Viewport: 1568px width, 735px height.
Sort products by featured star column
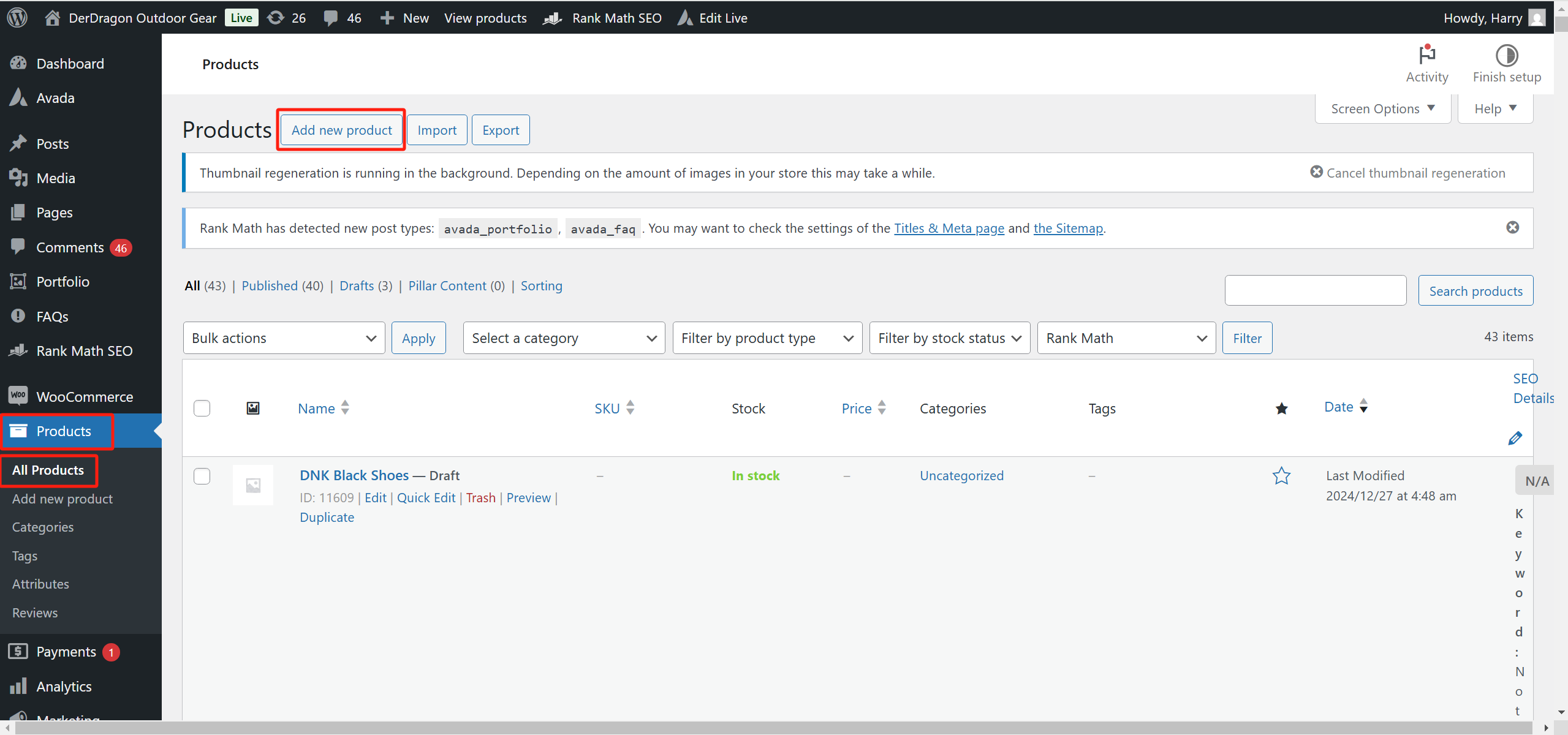tap(1281, 409)
